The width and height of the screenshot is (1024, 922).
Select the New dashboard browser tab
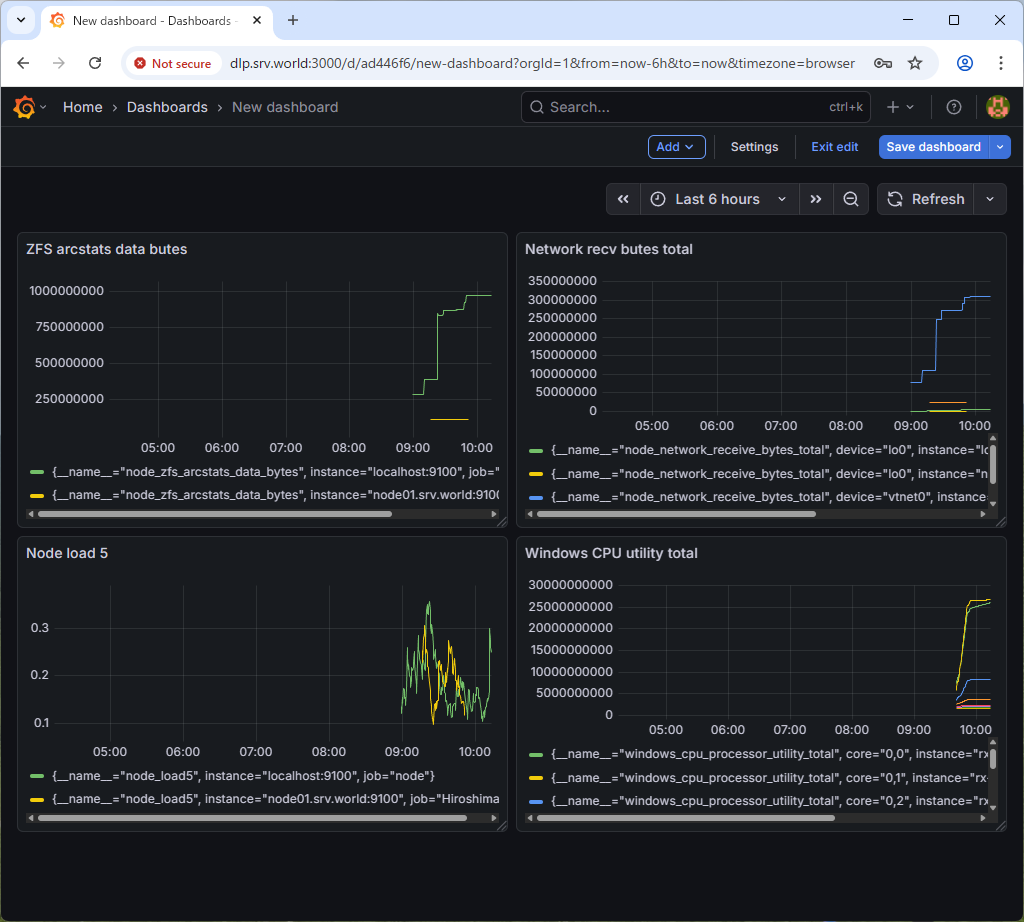coord(155,20)
